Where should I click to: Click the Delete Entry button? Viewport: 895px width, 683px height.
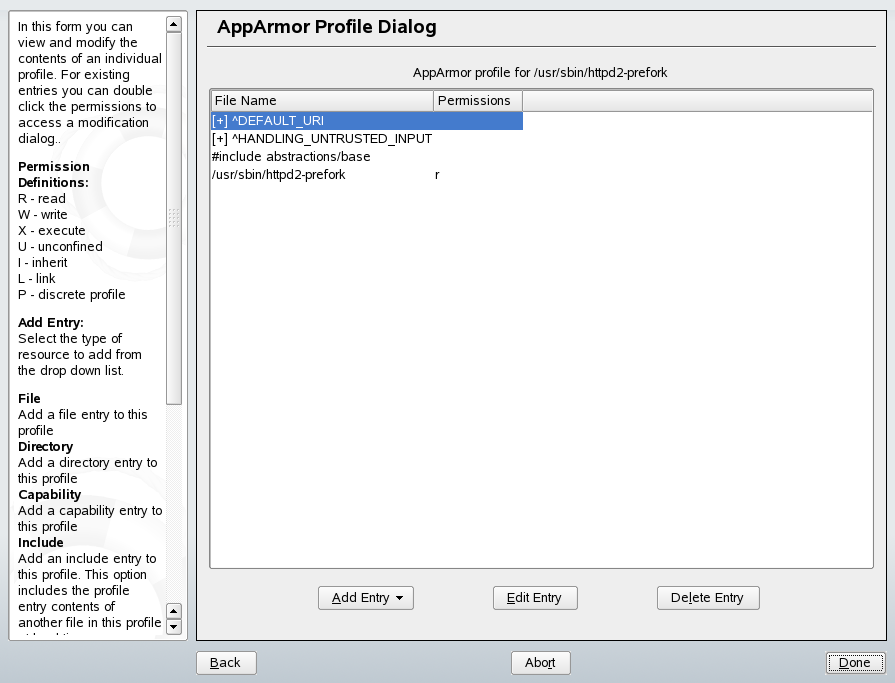coord(707,597)
